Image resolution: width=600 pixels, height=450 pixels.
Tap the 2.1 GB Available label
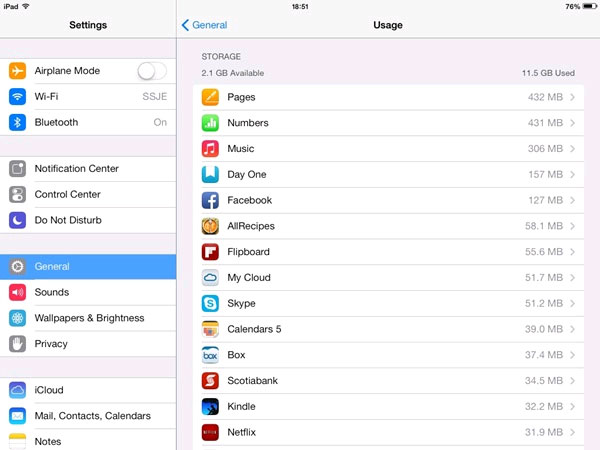(x=233, y=73)
